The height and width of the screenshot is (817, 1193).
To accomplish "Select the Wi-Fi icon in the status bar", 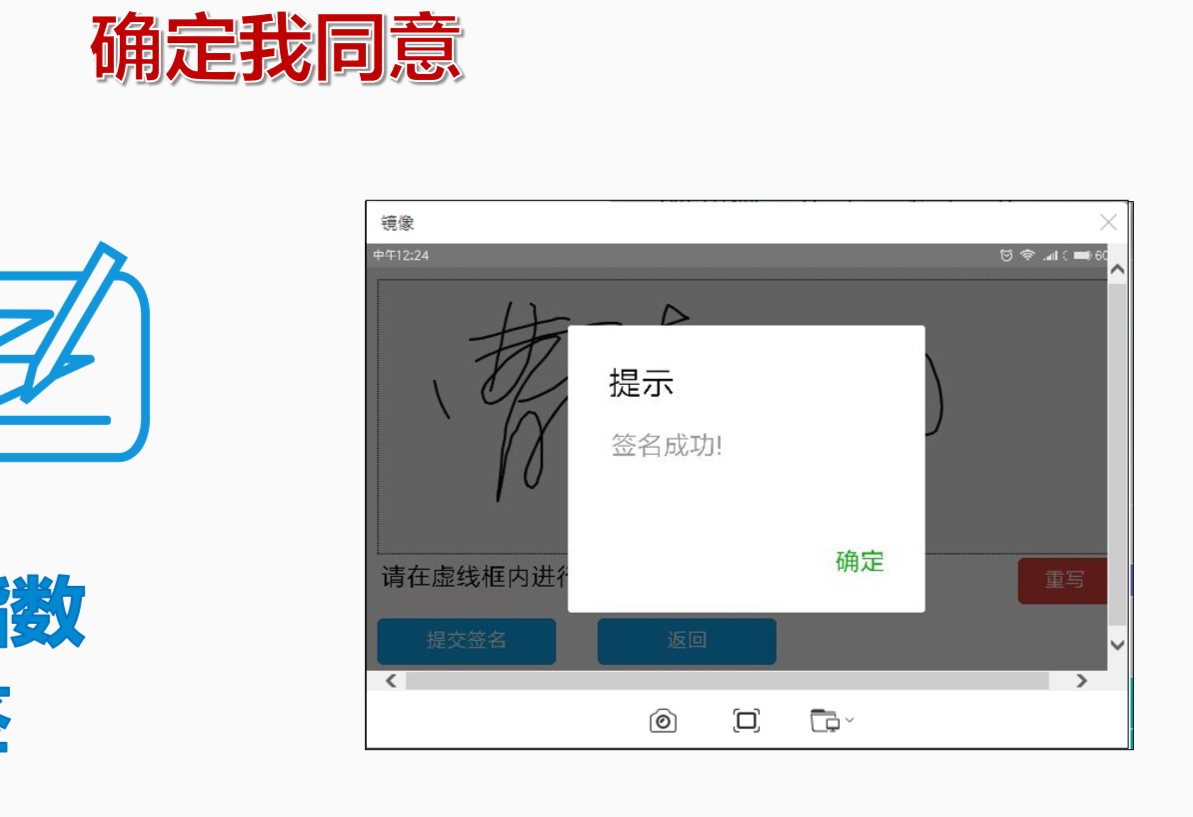I will tap(1028, 255).
